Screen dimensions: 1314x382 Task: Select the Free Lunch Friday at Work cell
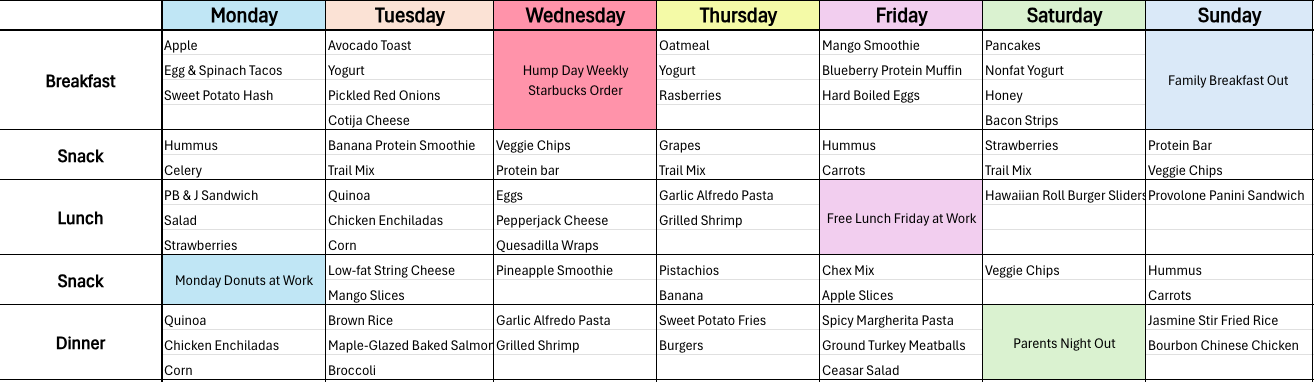[901, 218]
